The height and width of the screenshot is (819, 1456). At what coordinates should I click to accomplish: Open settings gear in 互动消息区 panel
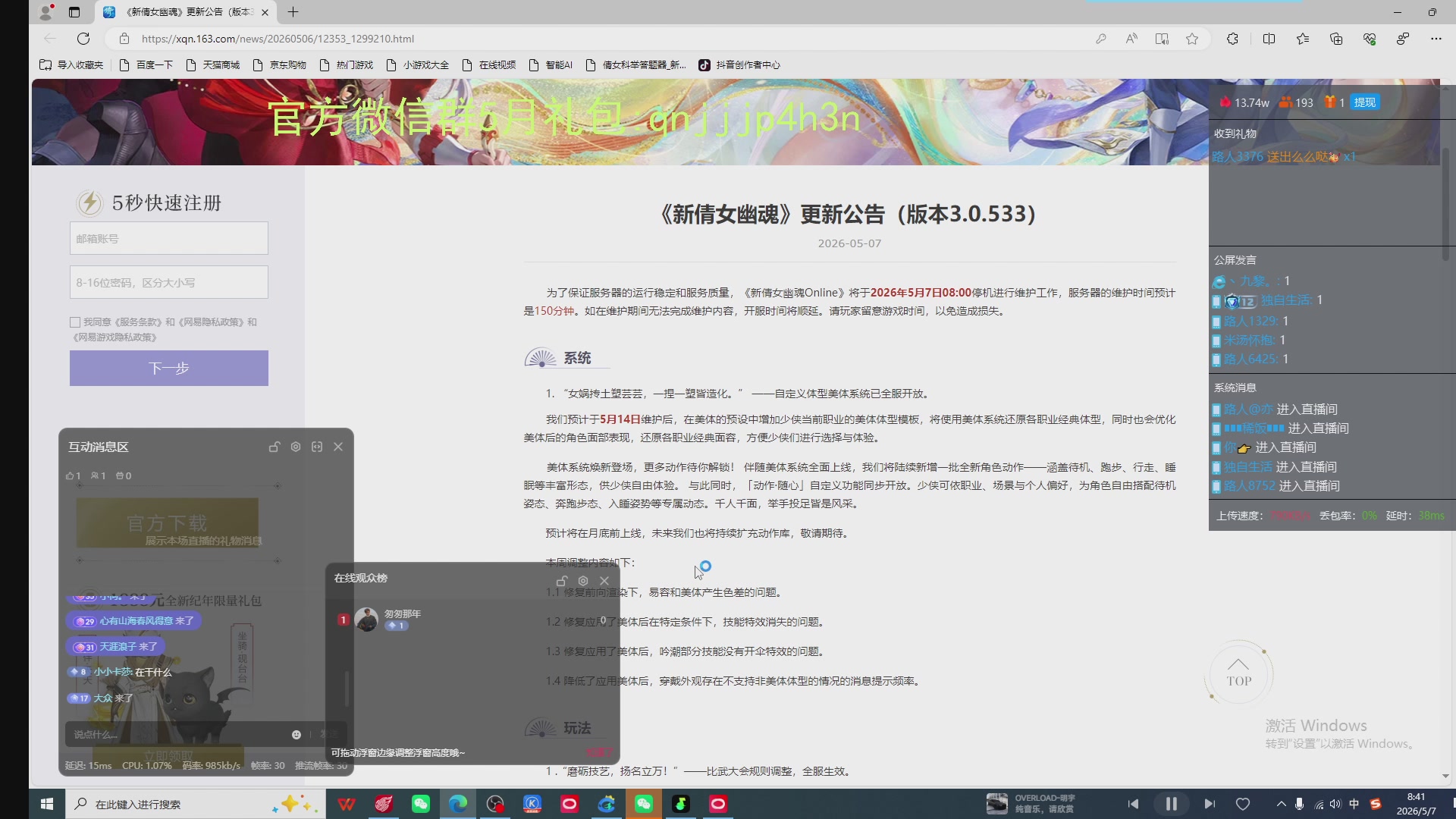[296, 447]
